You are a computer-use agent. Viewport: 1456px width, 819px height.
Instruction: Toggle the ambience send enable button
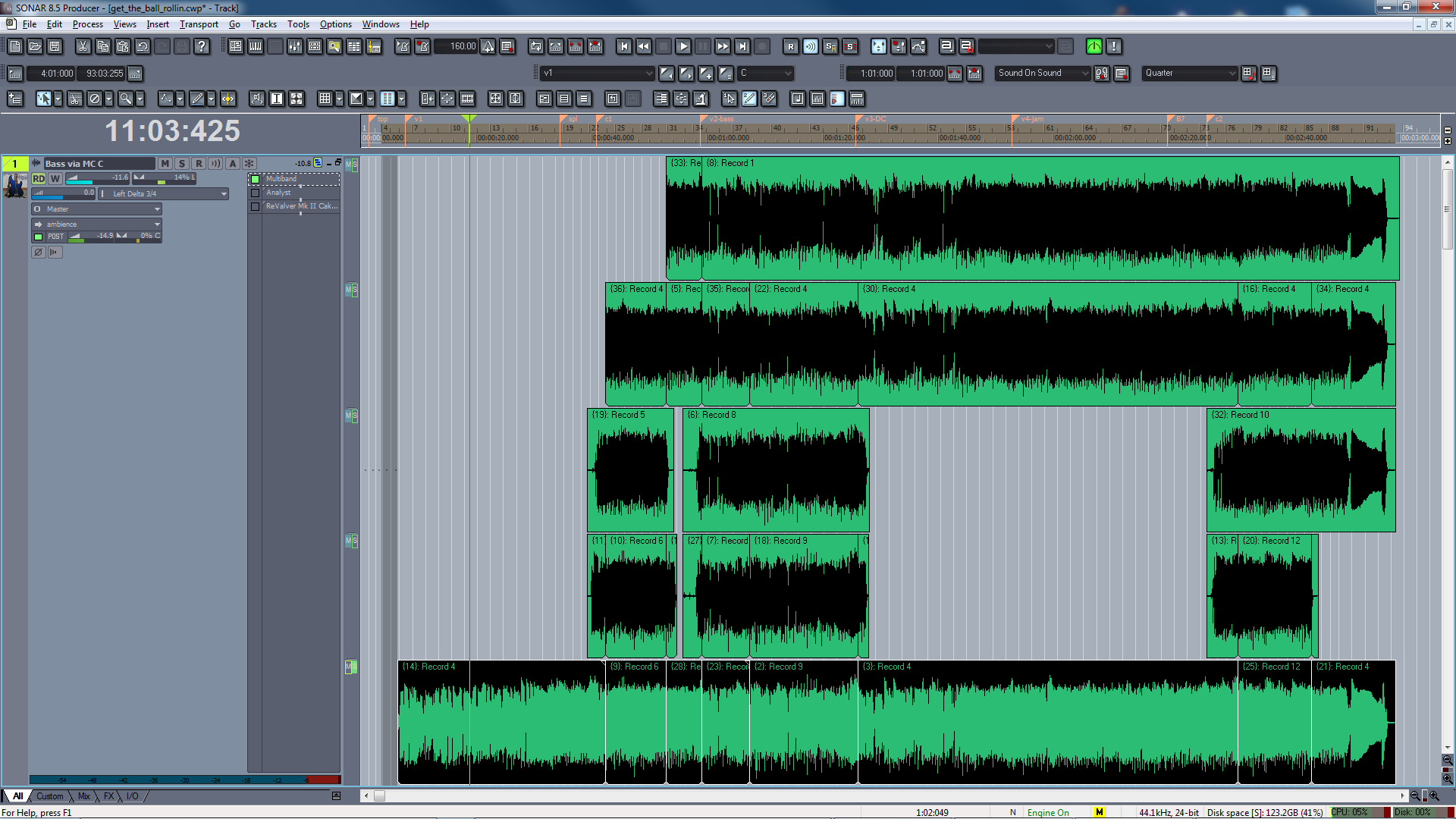click(x=39, y=237)
